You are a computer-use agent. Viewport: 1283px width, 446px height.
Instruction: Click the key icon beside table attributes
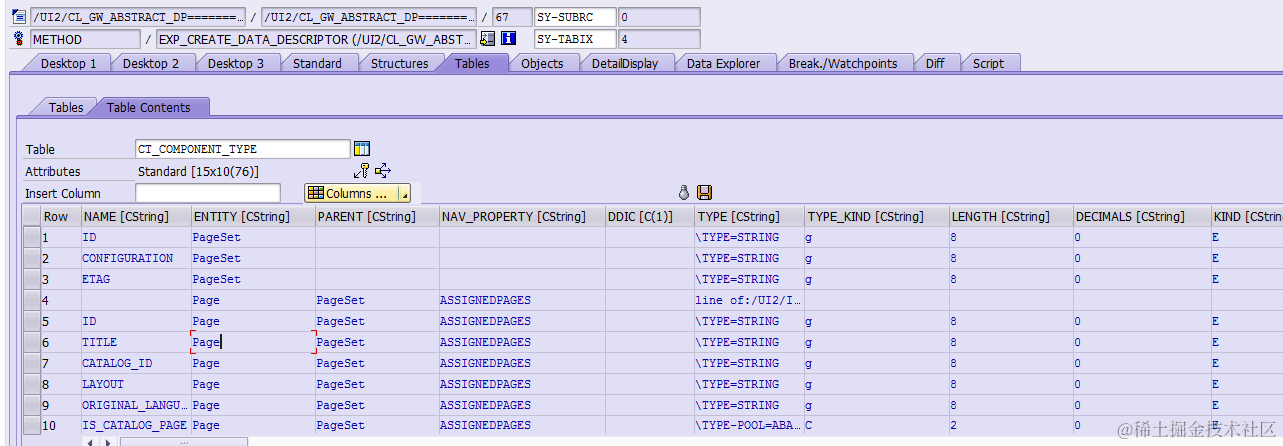tap(362, 171)
